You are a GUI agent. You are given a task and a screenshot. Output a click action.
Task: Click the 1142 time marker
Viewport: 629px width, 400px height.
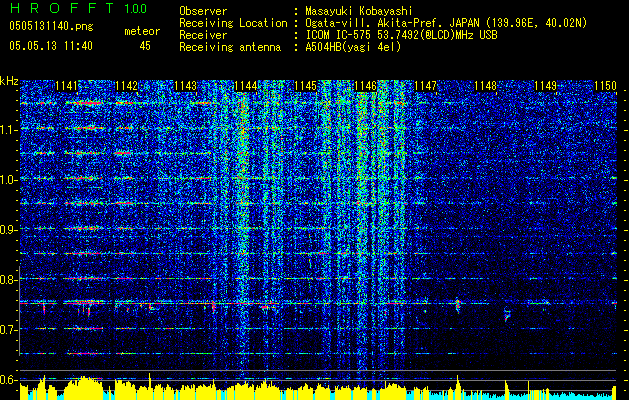(x=126, y=86)
